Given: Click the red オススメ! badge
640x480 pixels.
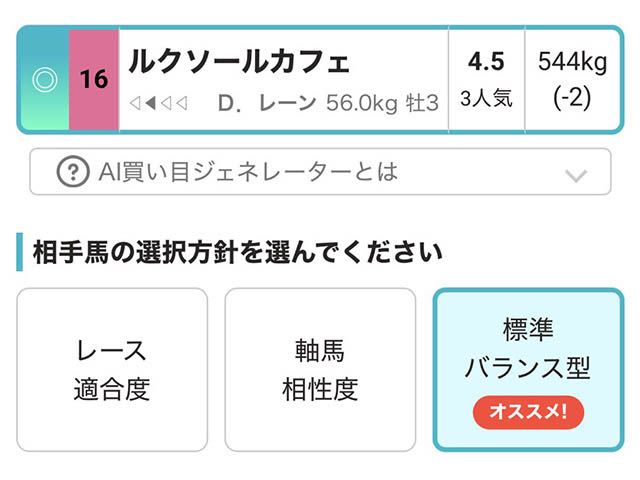Looking at the screenshot, I should (528, 411).
